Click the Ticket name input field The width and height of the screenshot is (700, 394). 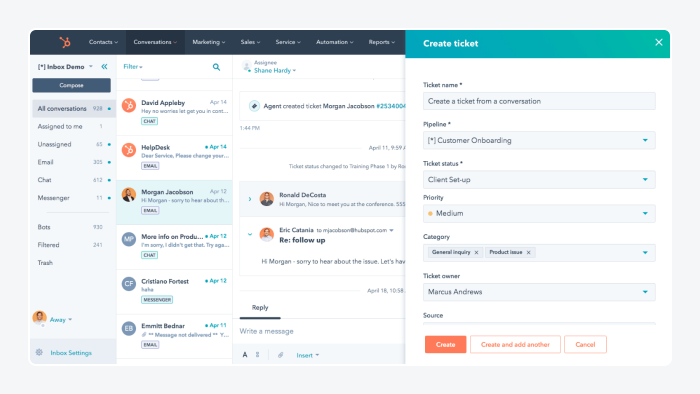[x=539, y=101]
